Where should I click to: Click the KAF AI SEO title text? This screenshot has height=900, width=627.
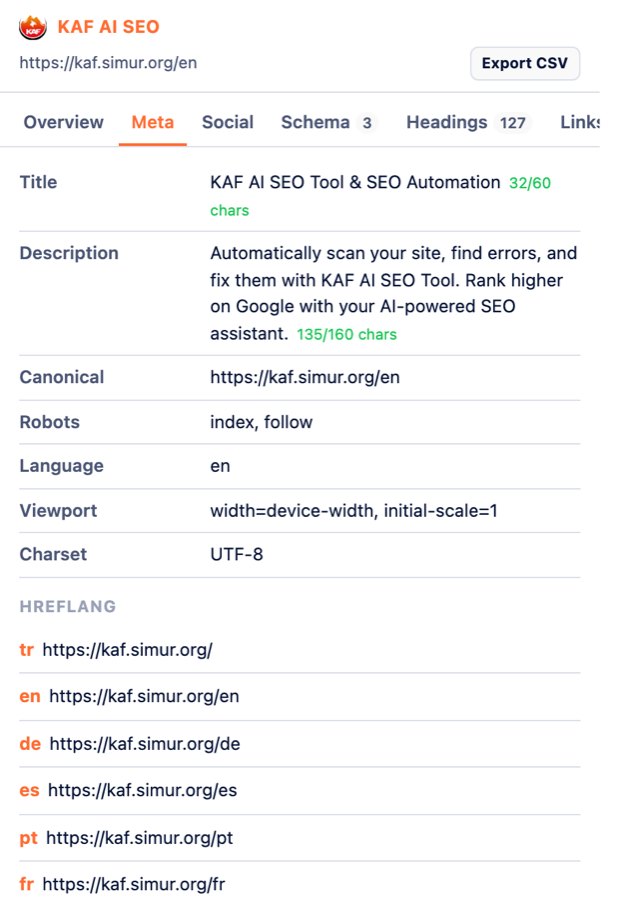click(109, 27)
